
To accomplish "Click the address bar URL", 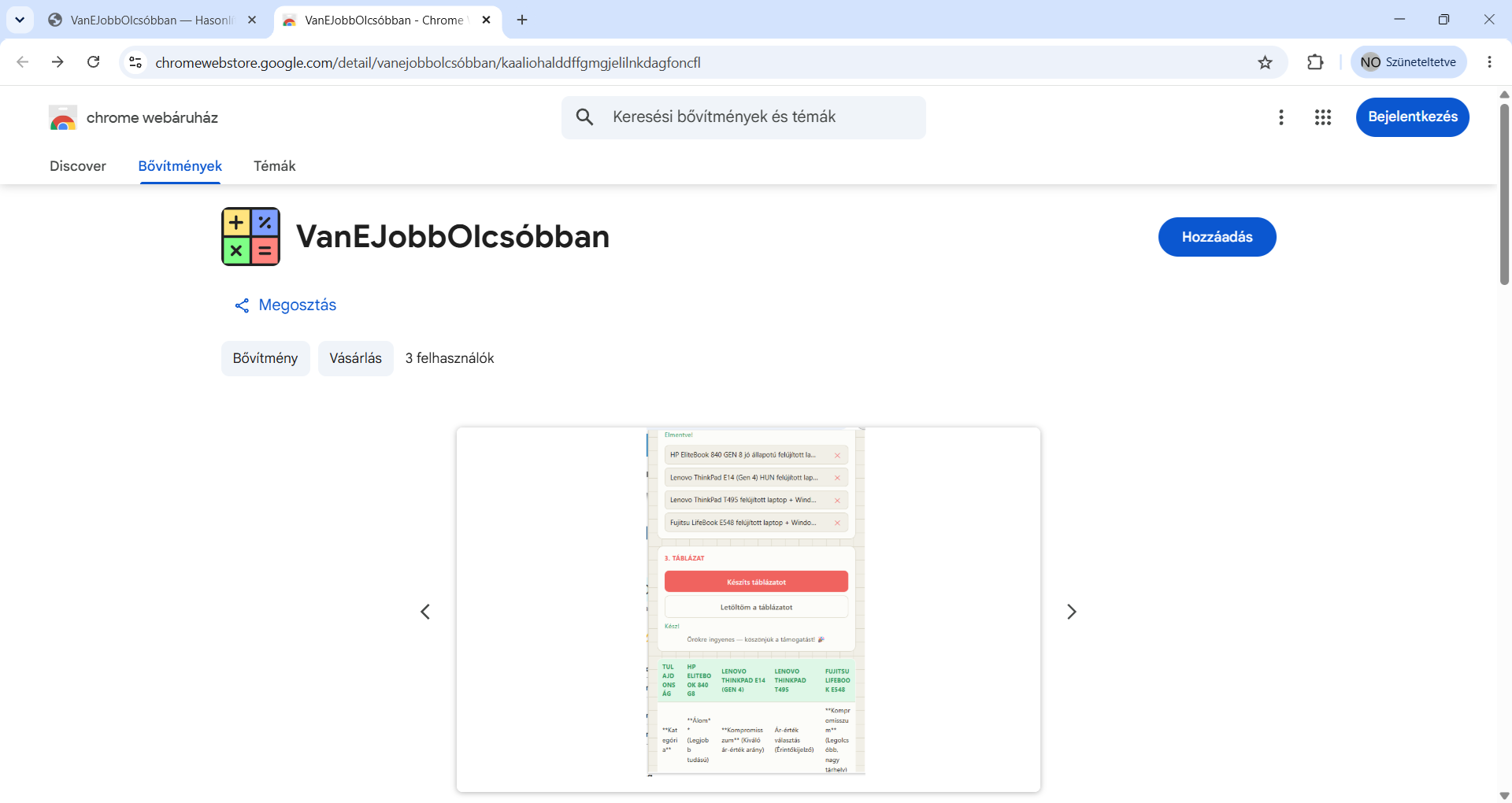I will (x=428, y=62).
